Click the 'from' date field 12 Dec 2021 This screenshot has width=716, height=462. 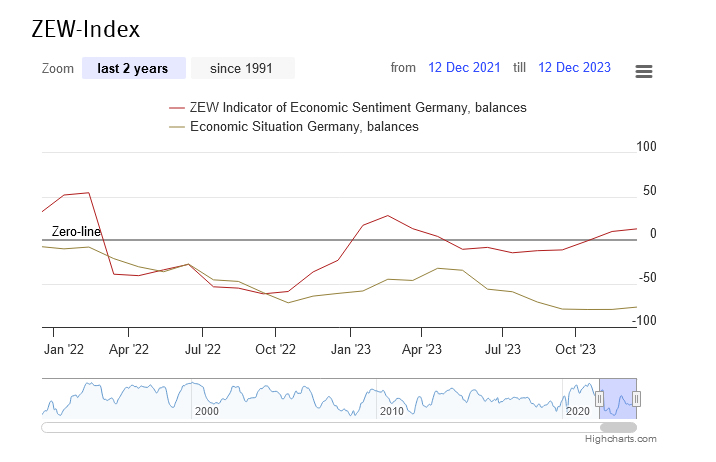click(x=464, y=68)
